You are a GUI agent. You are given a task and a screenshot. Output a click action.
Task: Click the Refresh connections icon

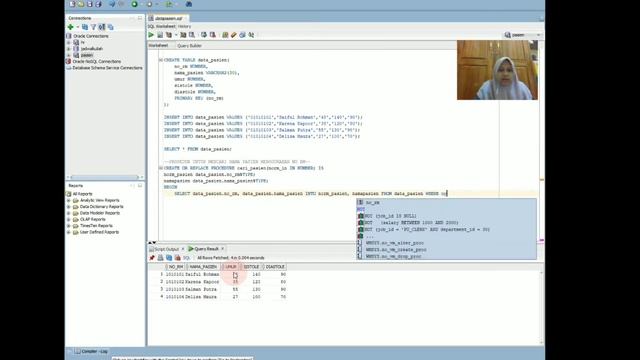point(85,27)
